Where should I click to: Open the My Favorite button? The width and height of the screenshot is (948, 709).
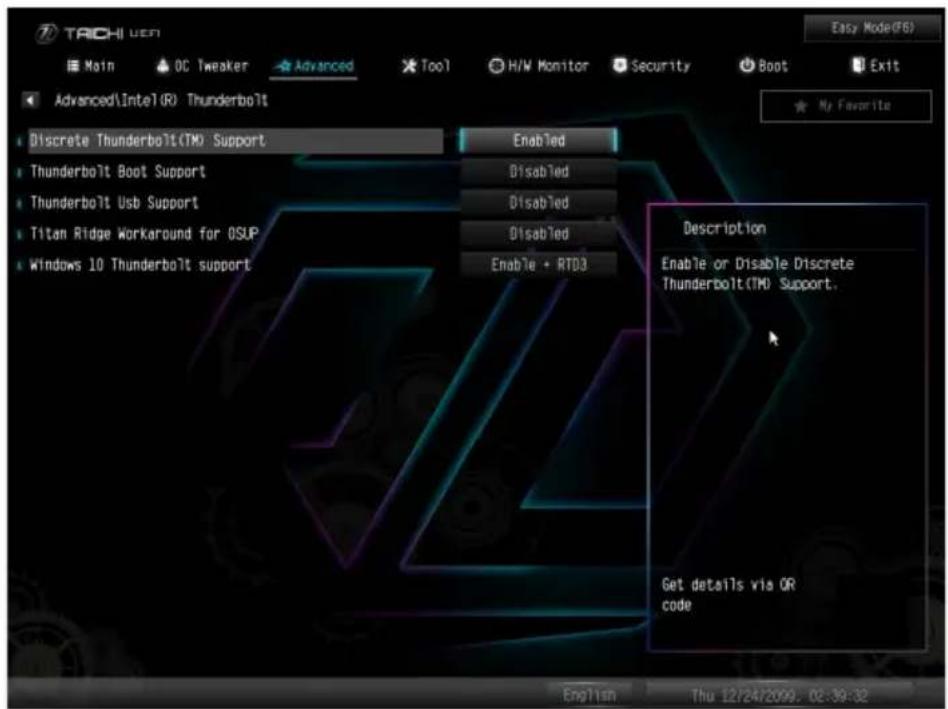coord(846,106)
